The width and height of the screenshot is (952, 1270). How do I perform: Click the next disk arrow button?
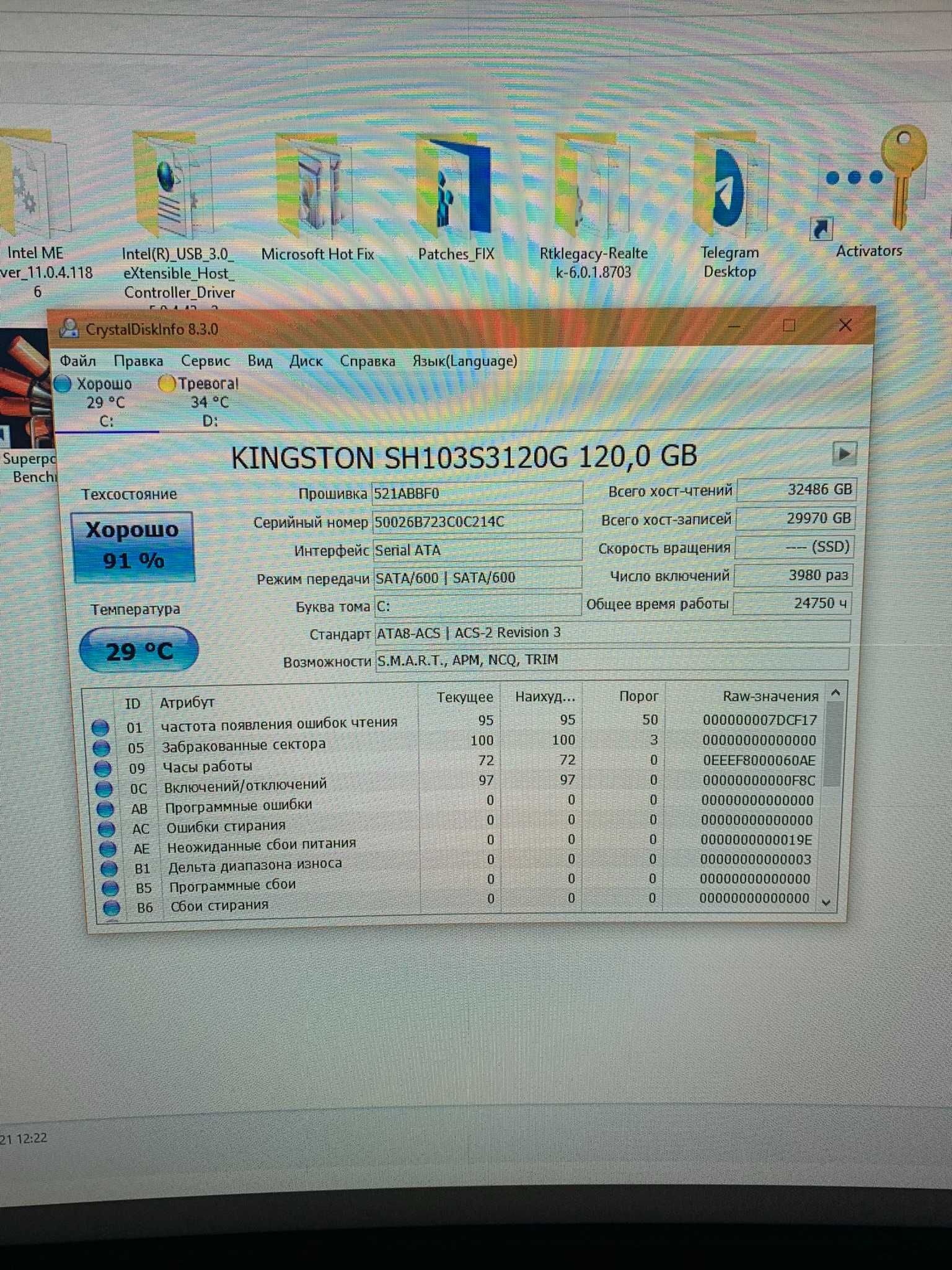click(x=844, y=454)
